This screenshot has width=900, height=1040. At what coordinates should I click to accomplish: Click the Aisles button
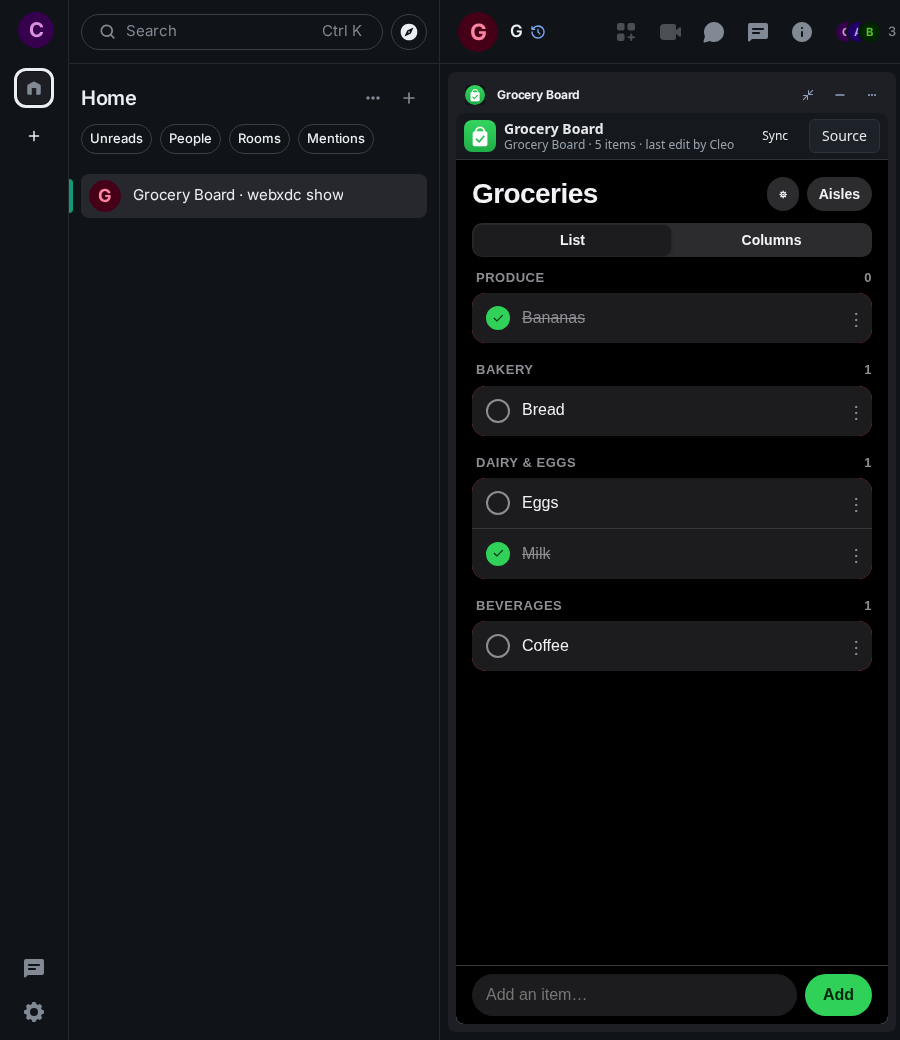click(x=839, y=194)
